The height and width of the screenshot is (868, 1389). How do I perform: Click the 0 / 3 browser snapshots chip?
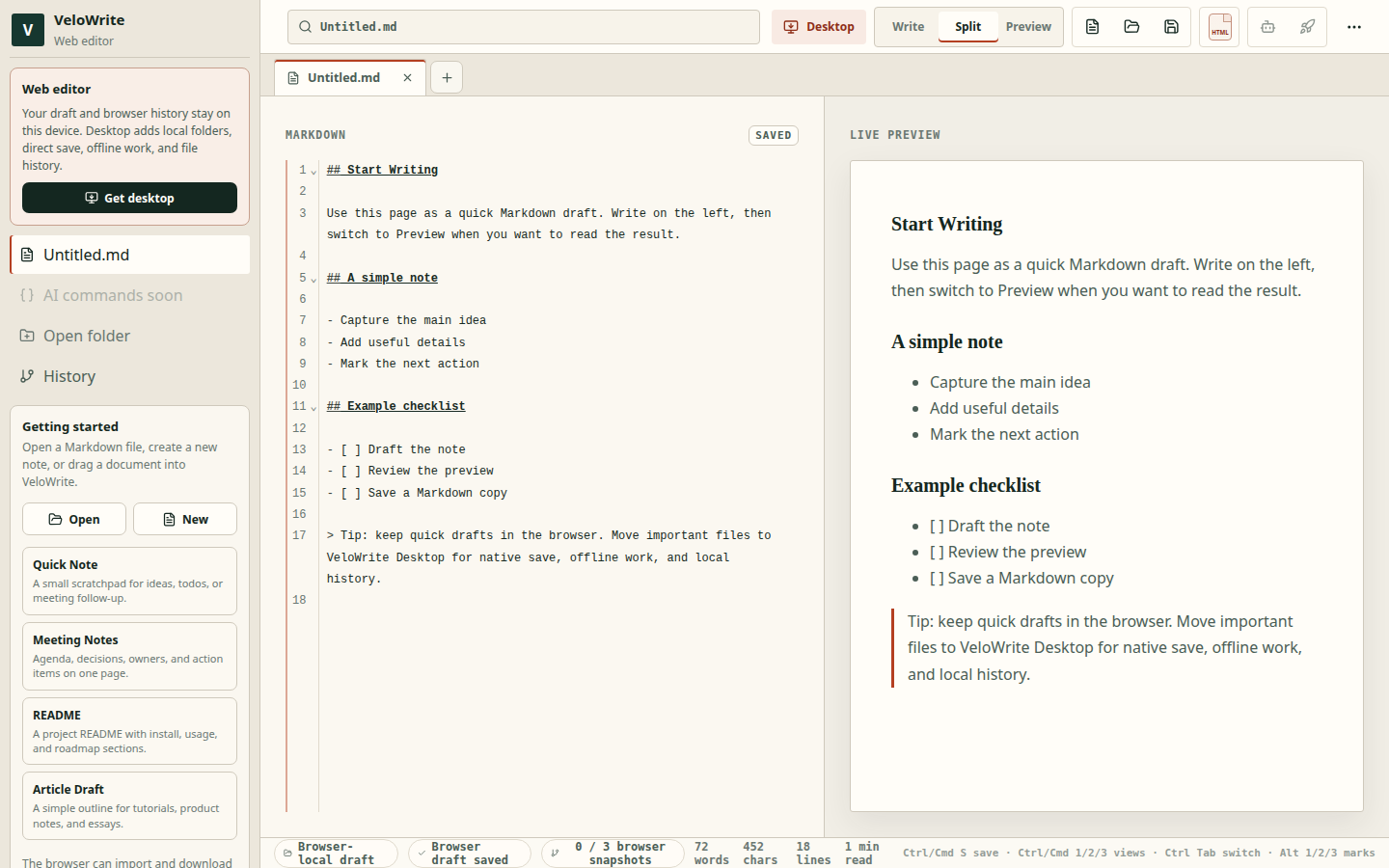coord(613,854)
